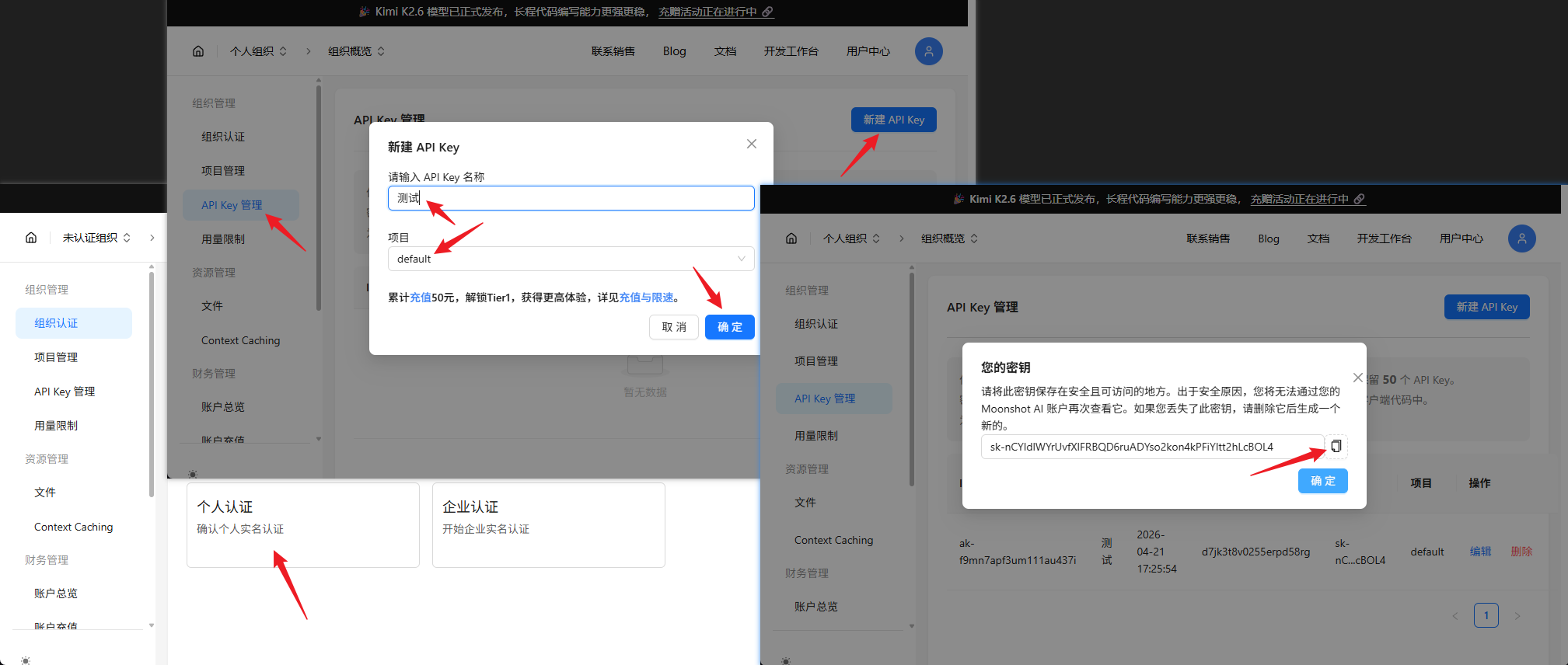The width and height of the screenshot is (1568, 665).
Task: Select 账户总览 in 您的密钥 window sidebar
Action: tap(834, 607)
